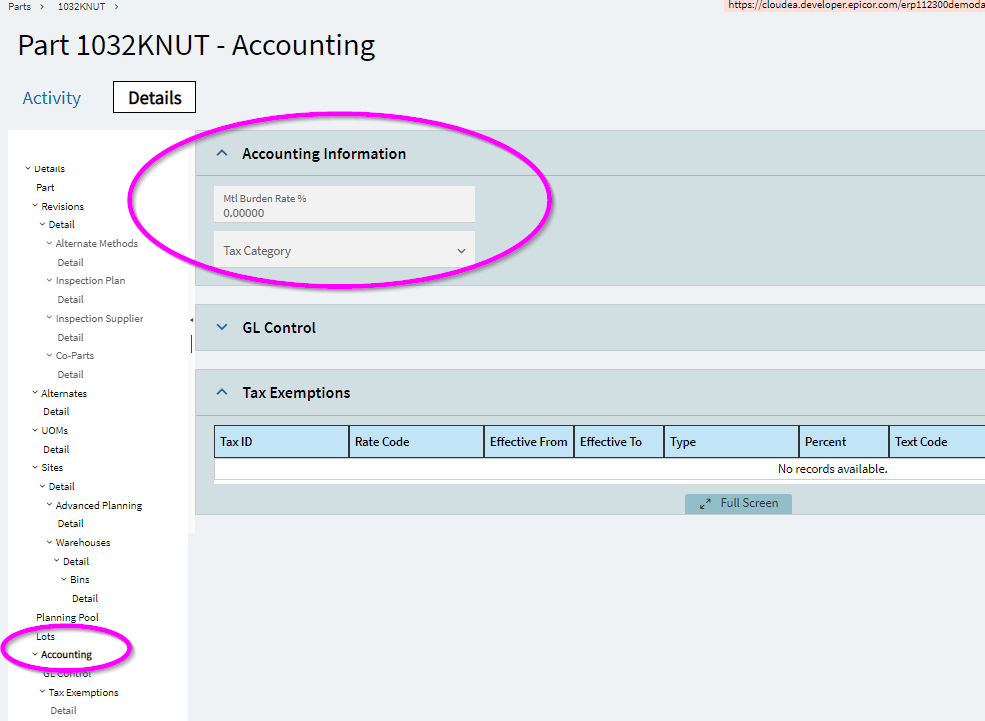This screenshot has height=721, width=985.
Task: Collapse the Accounting Information panel chevron
Action: pyautogui.click(x=222, y=153)
